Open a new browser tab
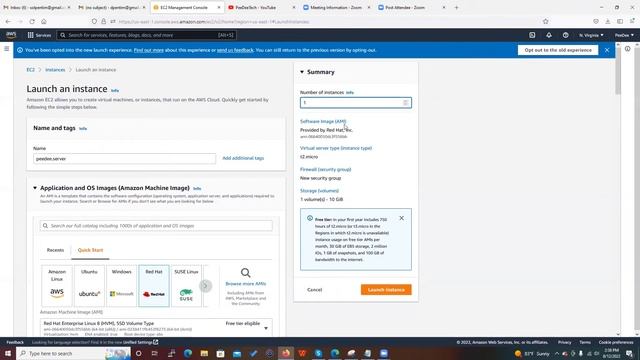Screen dimensions: 640x360 [x=456, y=7]
